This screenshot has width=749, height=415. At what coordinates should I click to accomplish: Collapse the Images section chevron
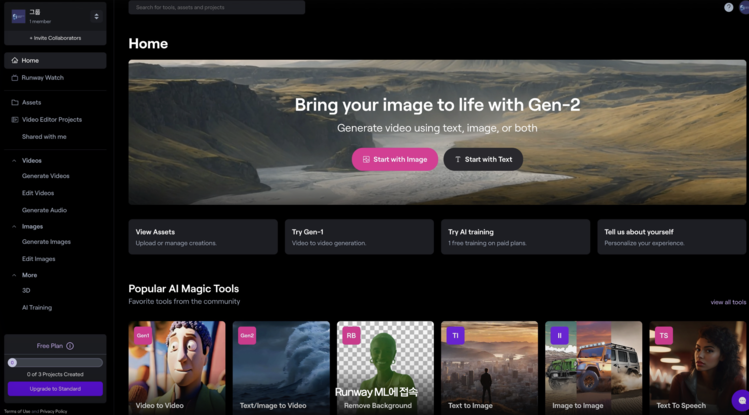tap(14, 227)
